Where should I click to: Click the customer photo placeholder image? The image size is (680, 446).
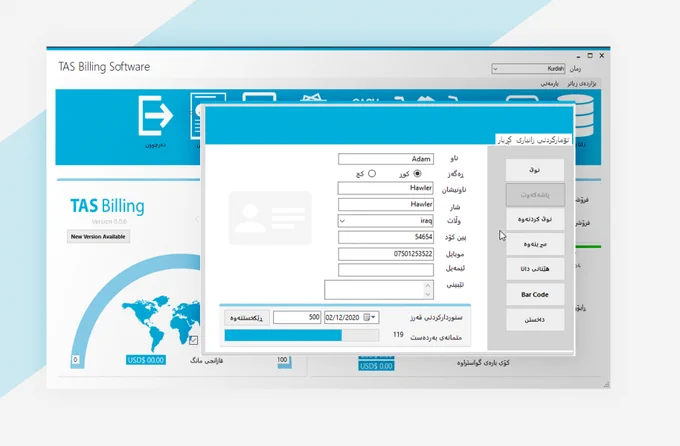(270, 218)
